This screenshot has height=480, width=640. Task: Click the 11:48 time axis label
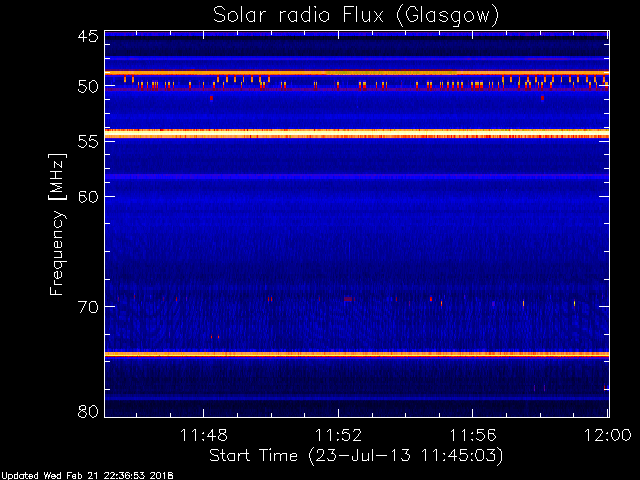tap(204, 435)
